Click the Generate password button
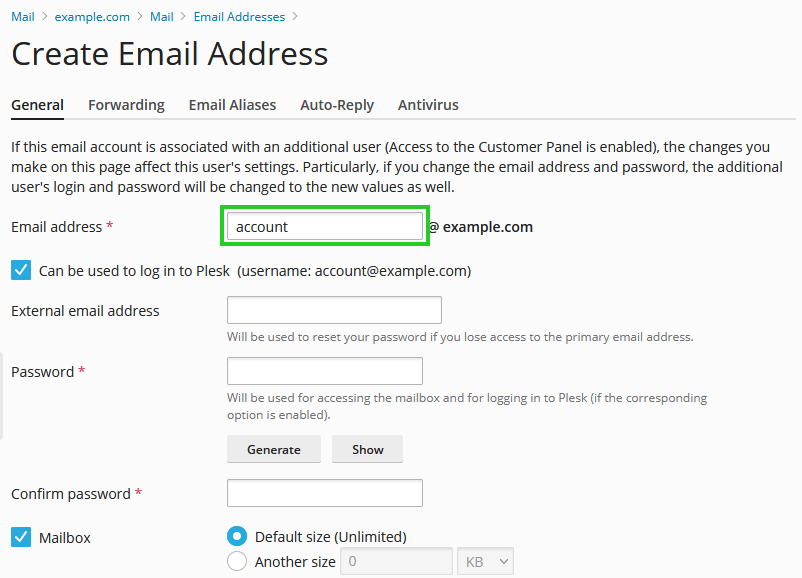 pyautogui.click(x=273, y=449)
